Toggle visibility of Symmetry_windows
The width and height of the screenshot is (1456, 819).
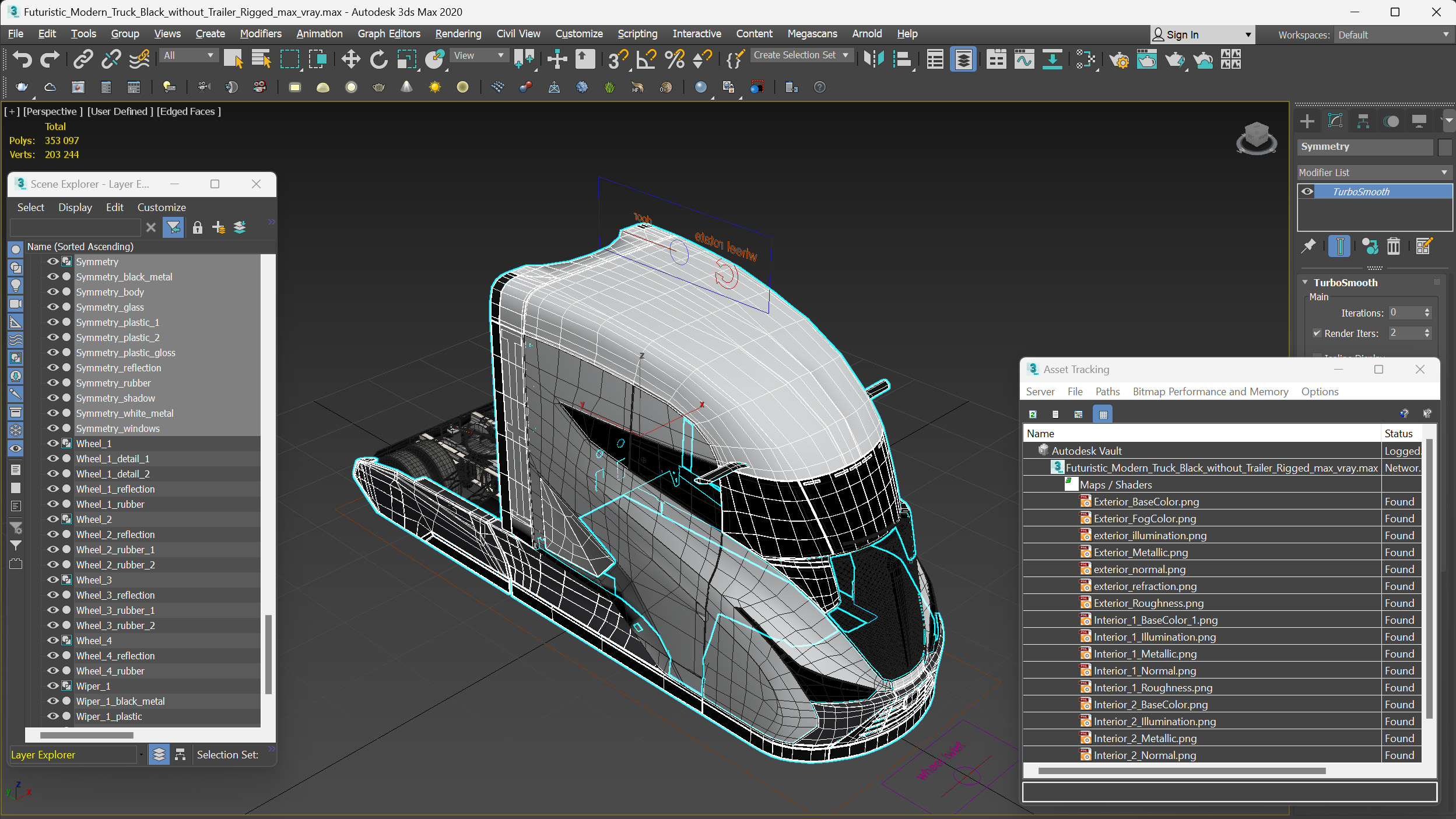pyautogui.click(x=52, y=428)
